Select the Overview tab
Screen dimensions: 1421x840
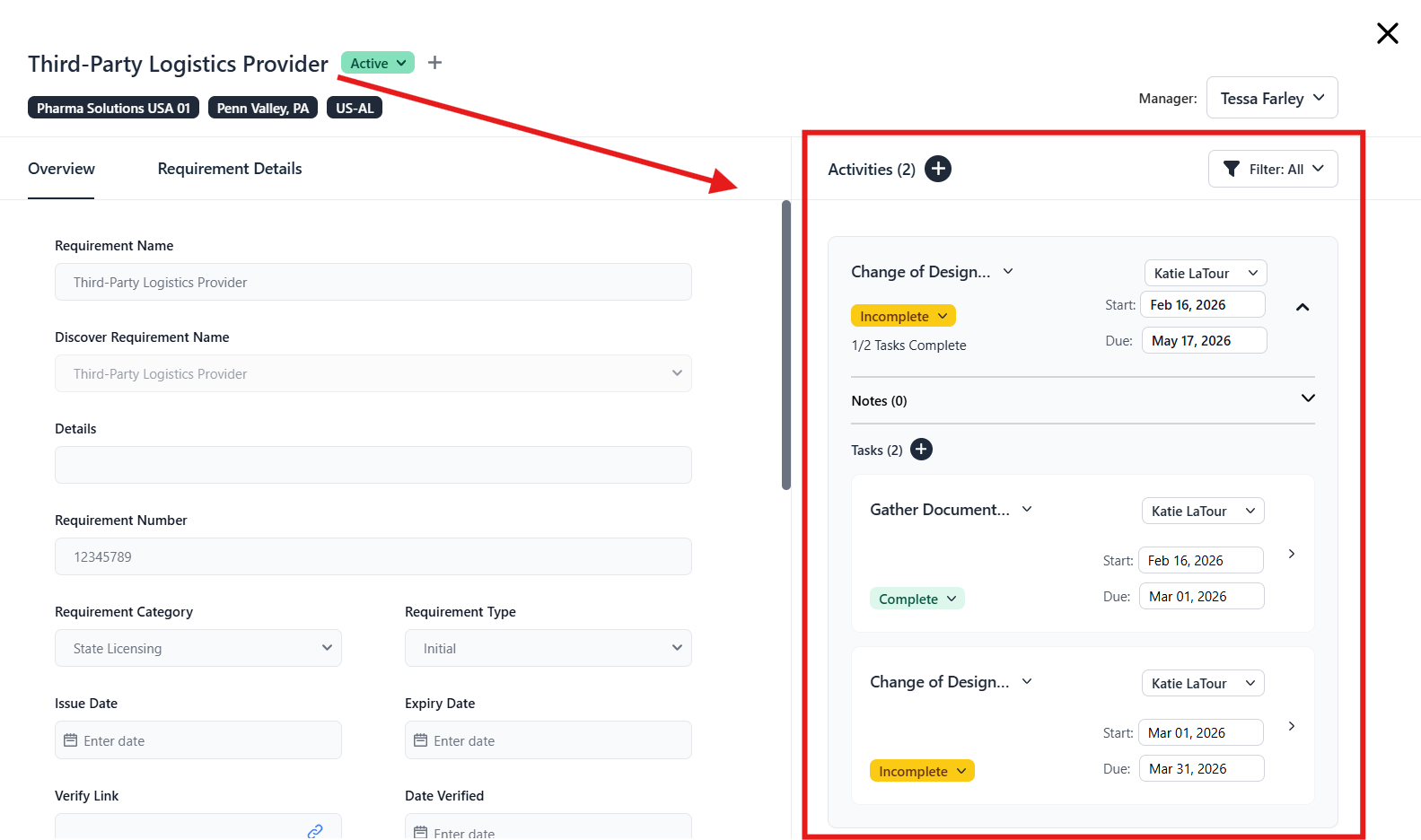pyautogui.click(x=61, y=169)
